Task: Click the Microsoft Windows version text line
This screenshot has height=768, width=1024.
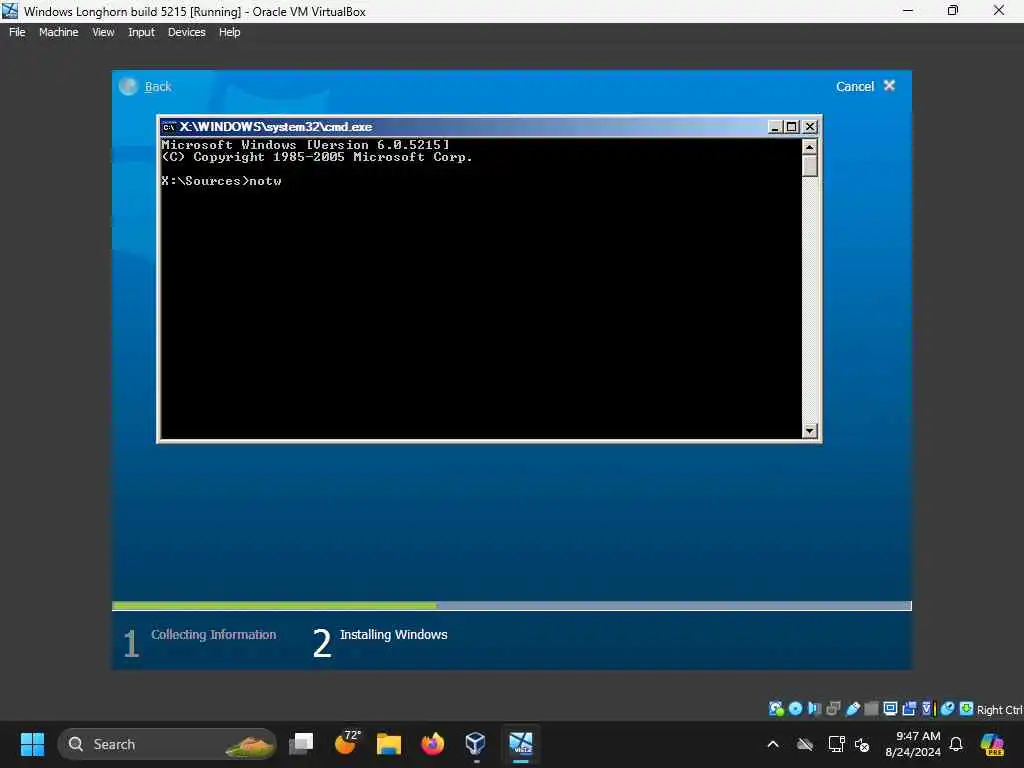Action: [x=305, y=145]
